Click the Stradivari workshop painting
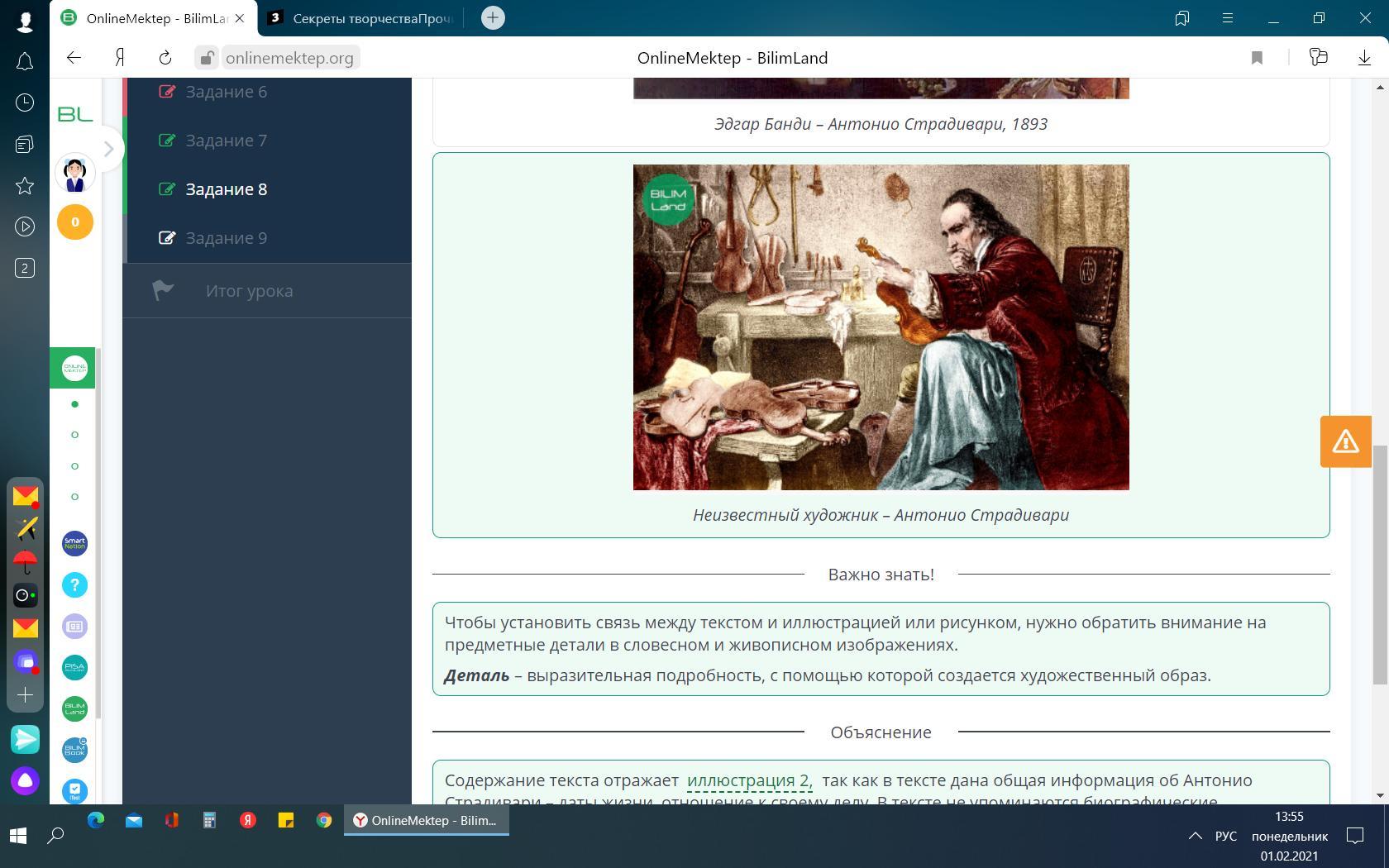Screen dimensions: 1389x868 coord(881,327)
